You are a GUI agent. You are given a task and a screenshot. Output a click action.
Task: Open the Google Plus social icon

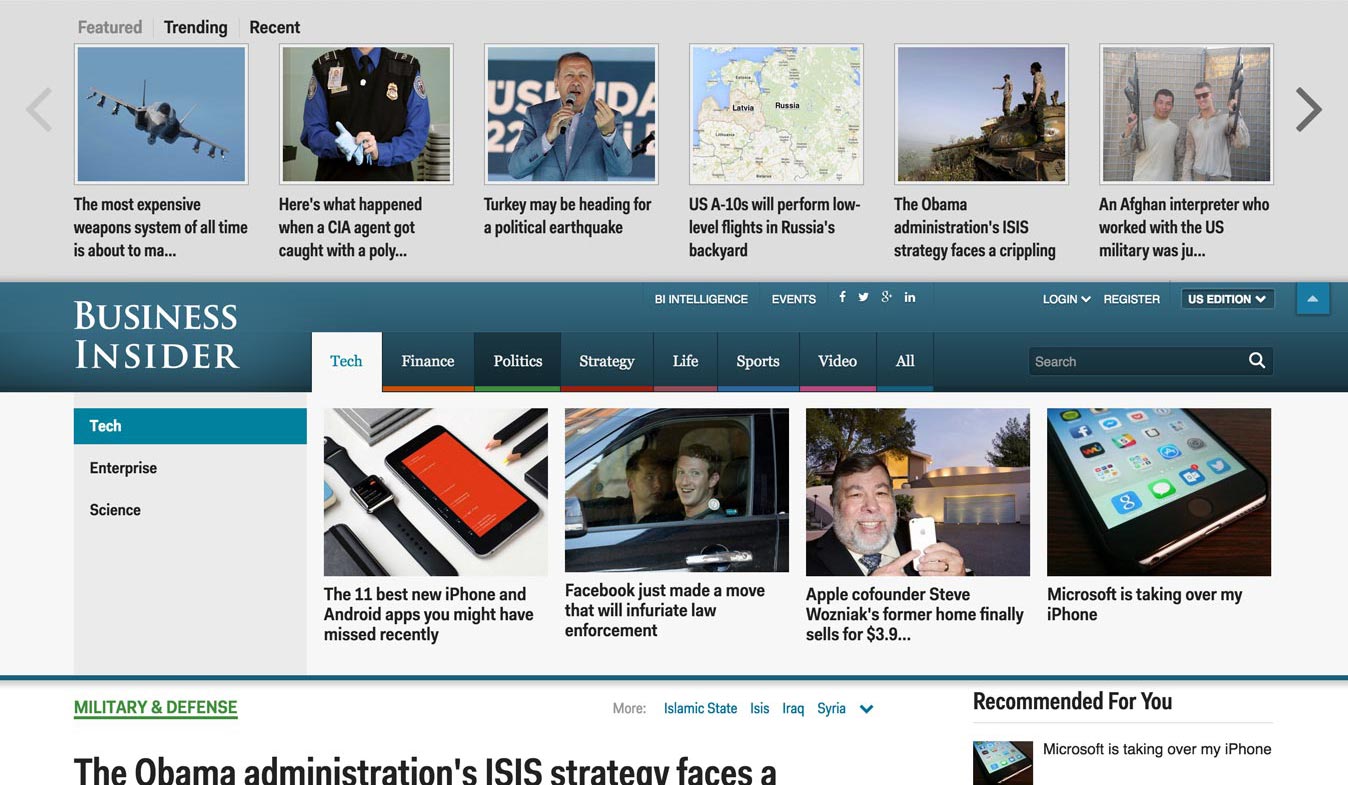coord(886,297)
